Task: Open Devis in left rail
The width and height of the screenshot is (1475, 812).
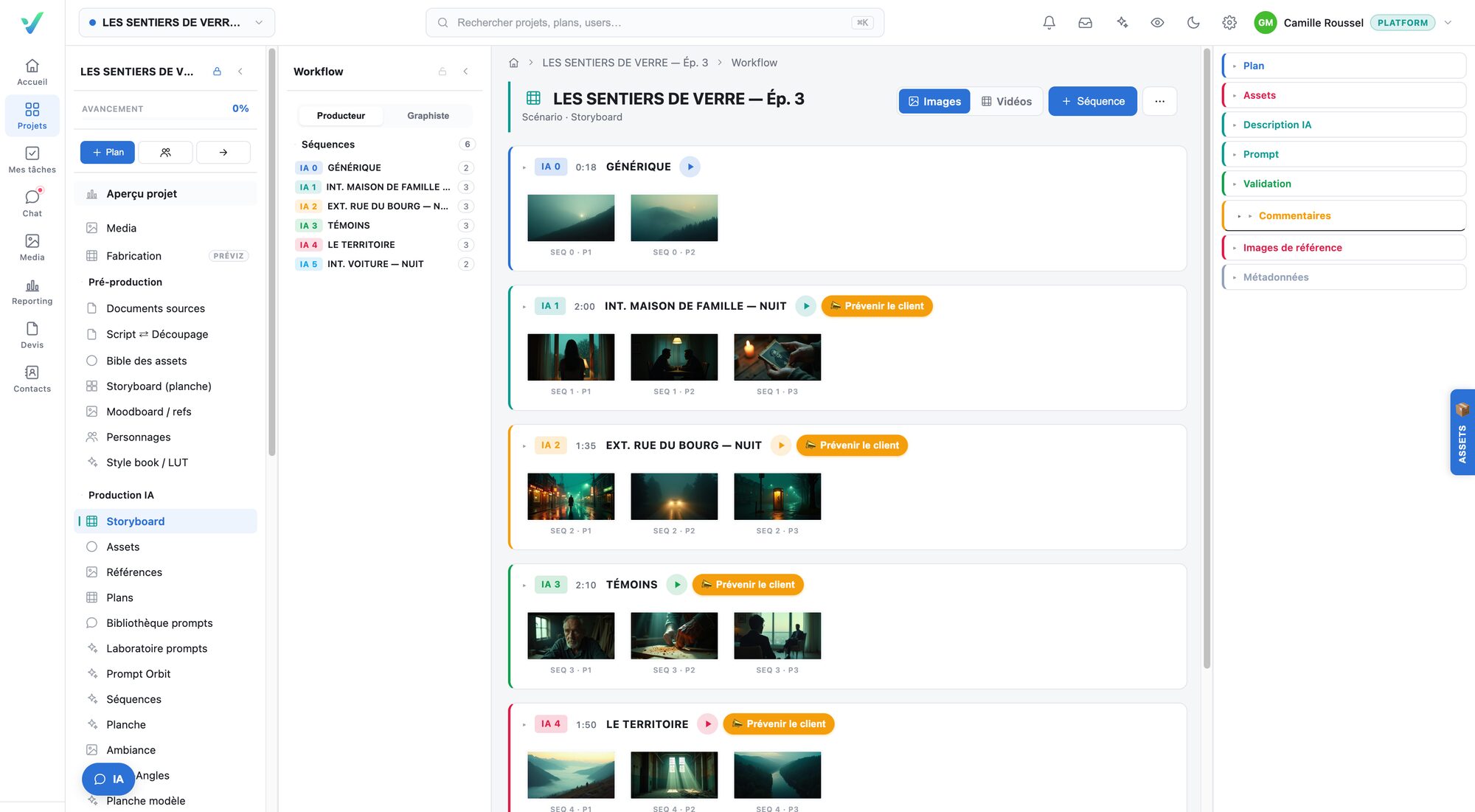Action: 32,335
